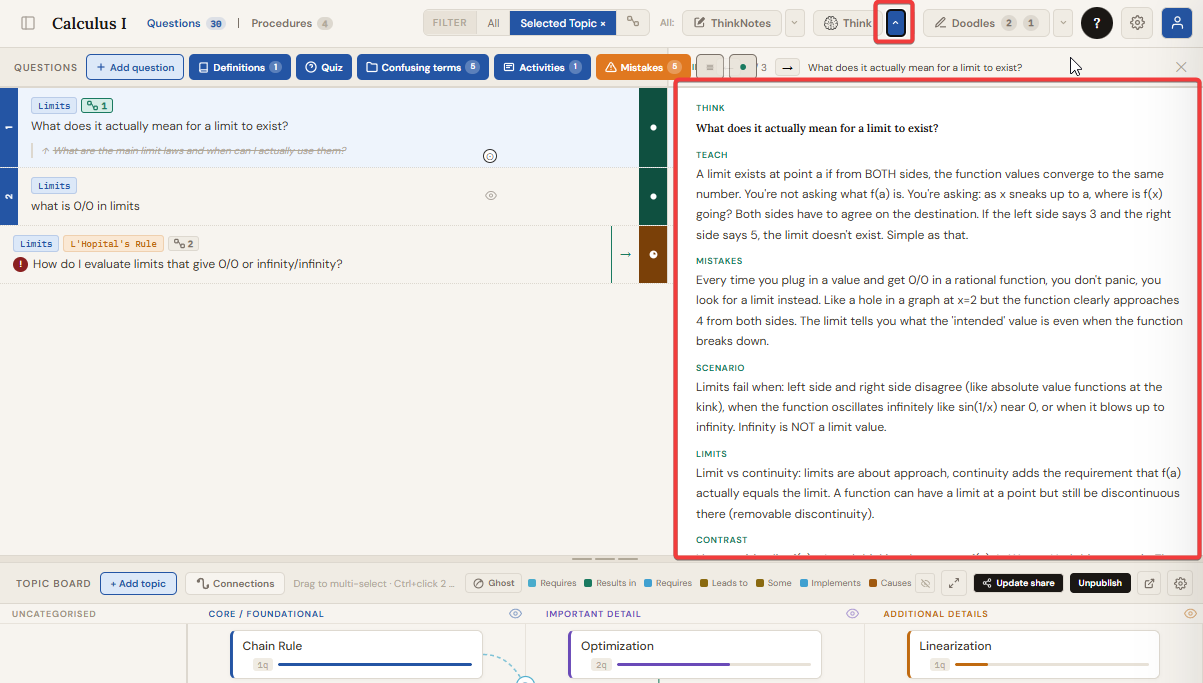Toggle the Ghost mode button
The width and height of the screenshot is (1203, 683).
pos(492,583)
